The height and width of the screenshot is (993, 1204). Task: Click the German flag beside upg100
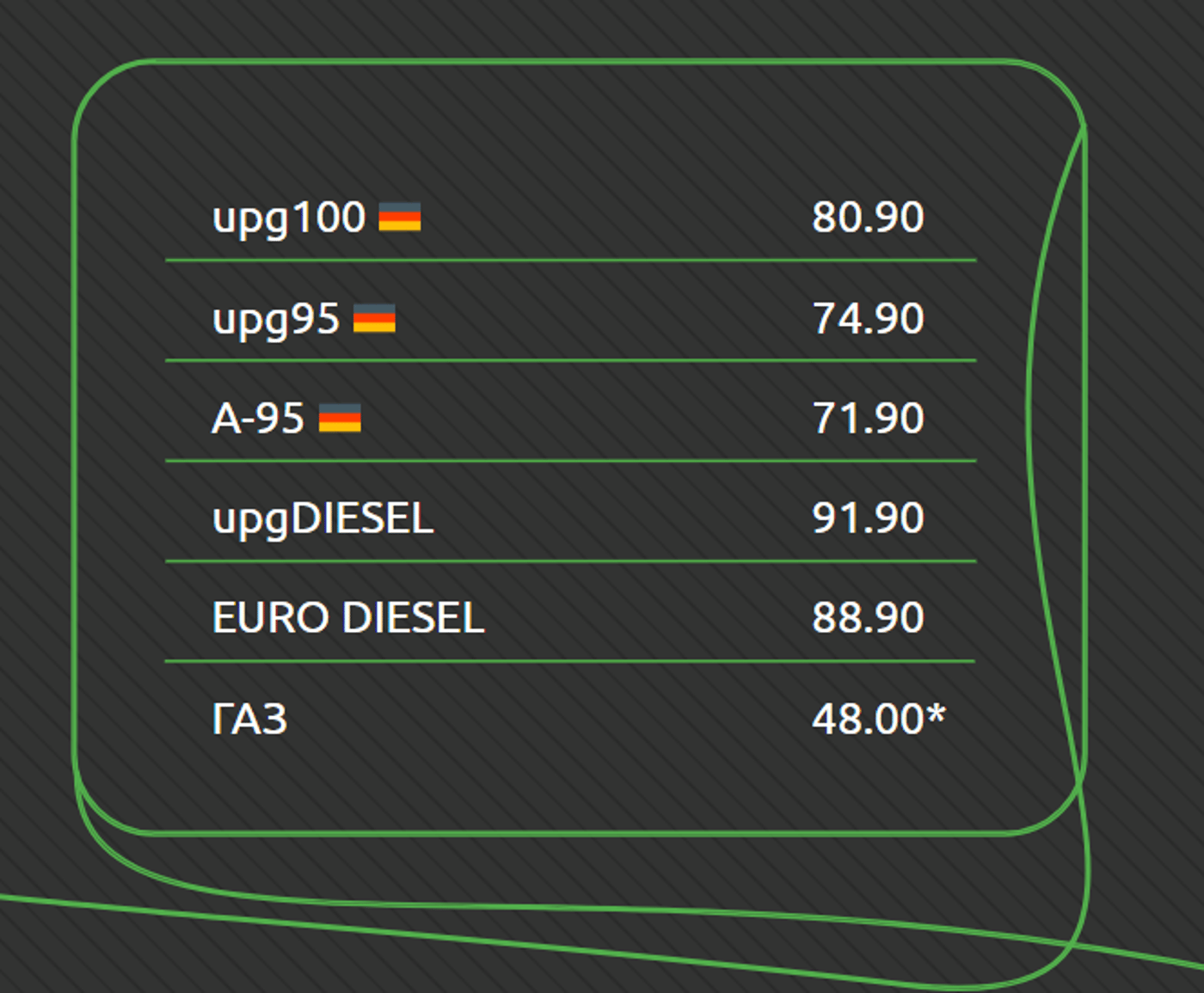point(400,217)
